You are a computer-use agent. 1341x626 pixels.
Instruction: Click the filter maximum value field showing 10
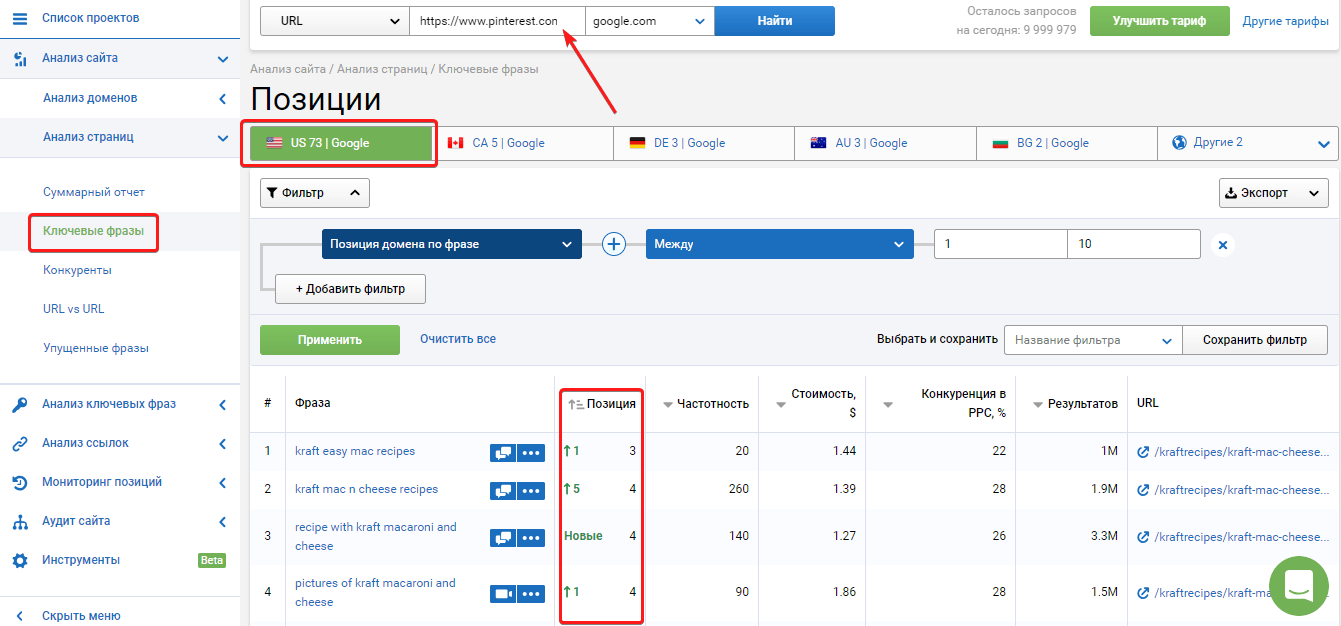click(x=1134, y=244)
